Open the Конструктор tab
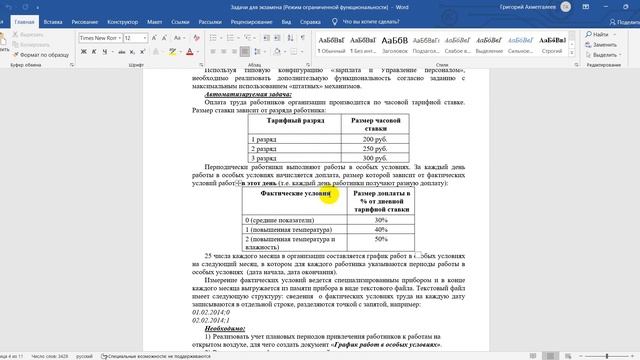Viewport: 640px width, 360px height. [x=122, y=22]
